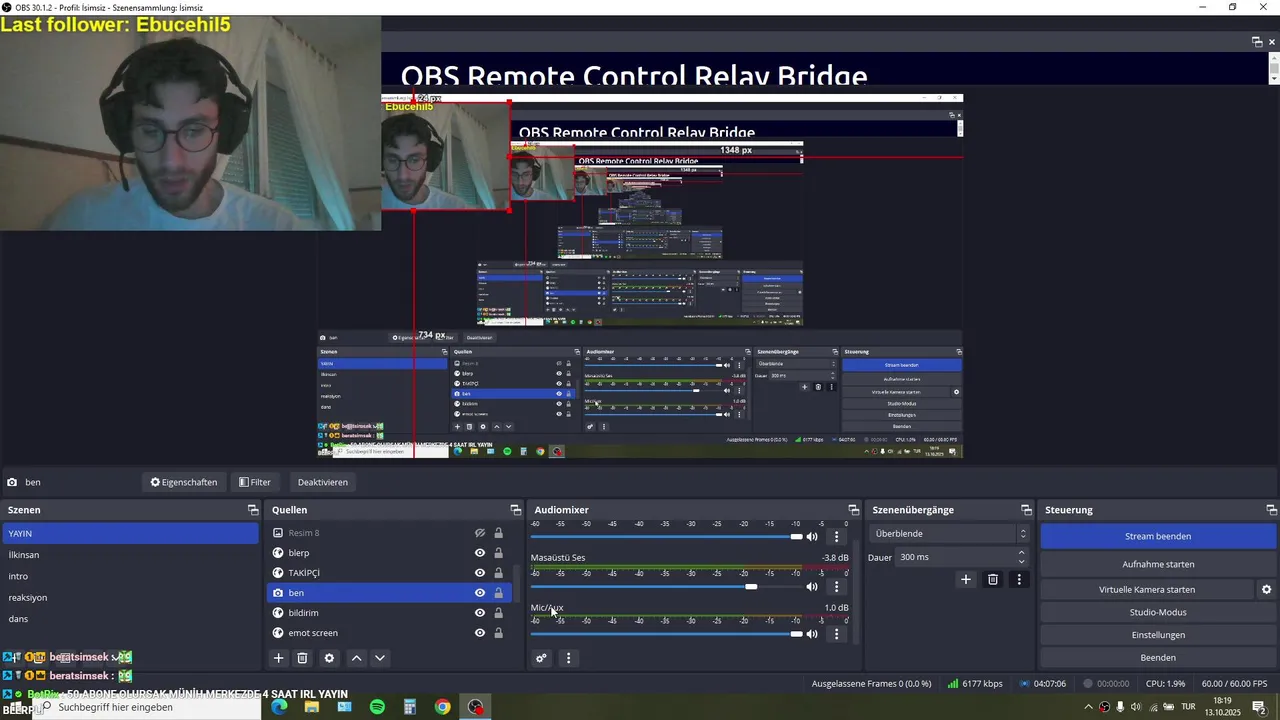Open advanced audio properties gears icon
Screen dimensions: 1280x720
click(x=541, y=658)
